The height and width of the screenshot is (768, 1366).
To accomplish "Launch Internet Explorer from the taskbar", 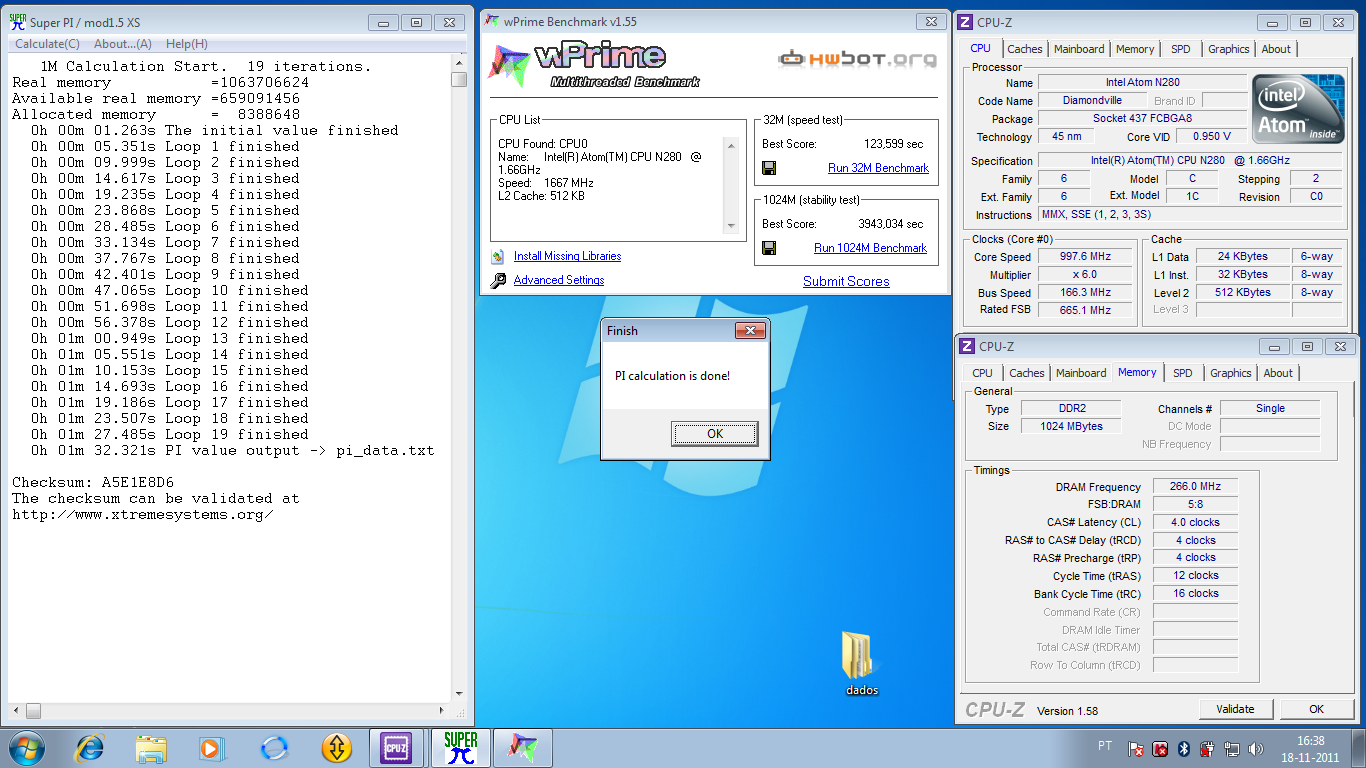I will pyautogui.click(x=90, y=748).
